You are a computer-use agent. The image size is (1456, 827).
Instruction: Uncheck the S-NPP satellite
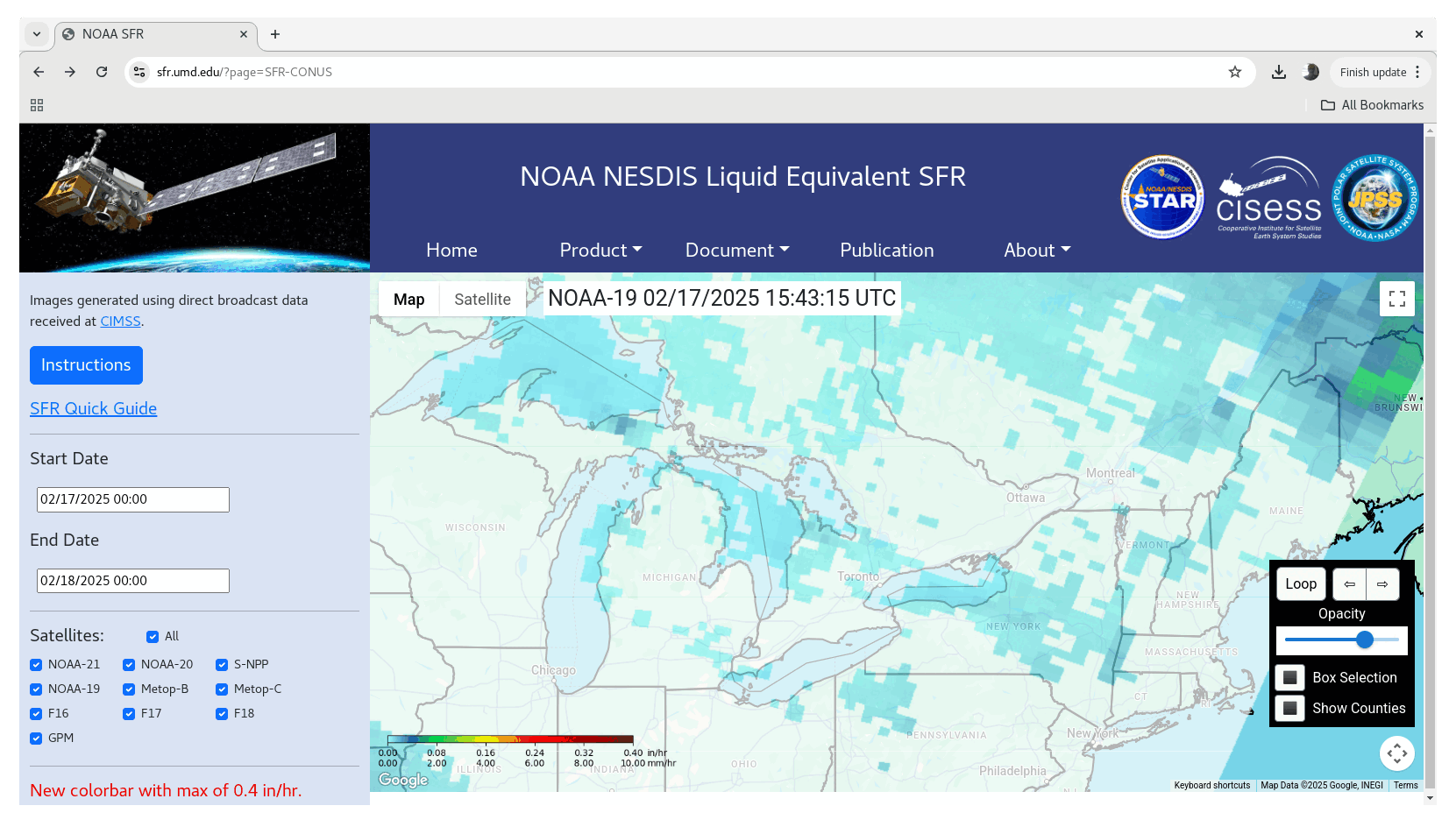(x=222, y=665)
